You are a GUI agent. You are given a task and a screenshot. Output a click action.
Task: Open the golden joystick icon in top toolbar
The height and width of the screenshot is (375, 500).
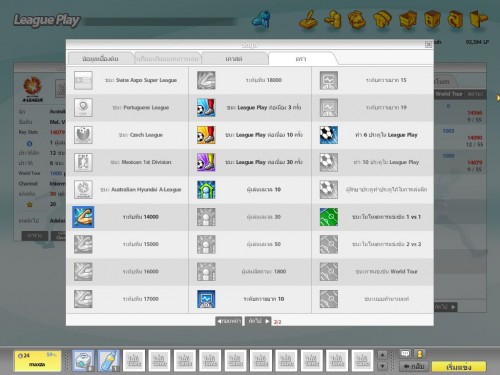pyautogui.click(x=308, y=20)
